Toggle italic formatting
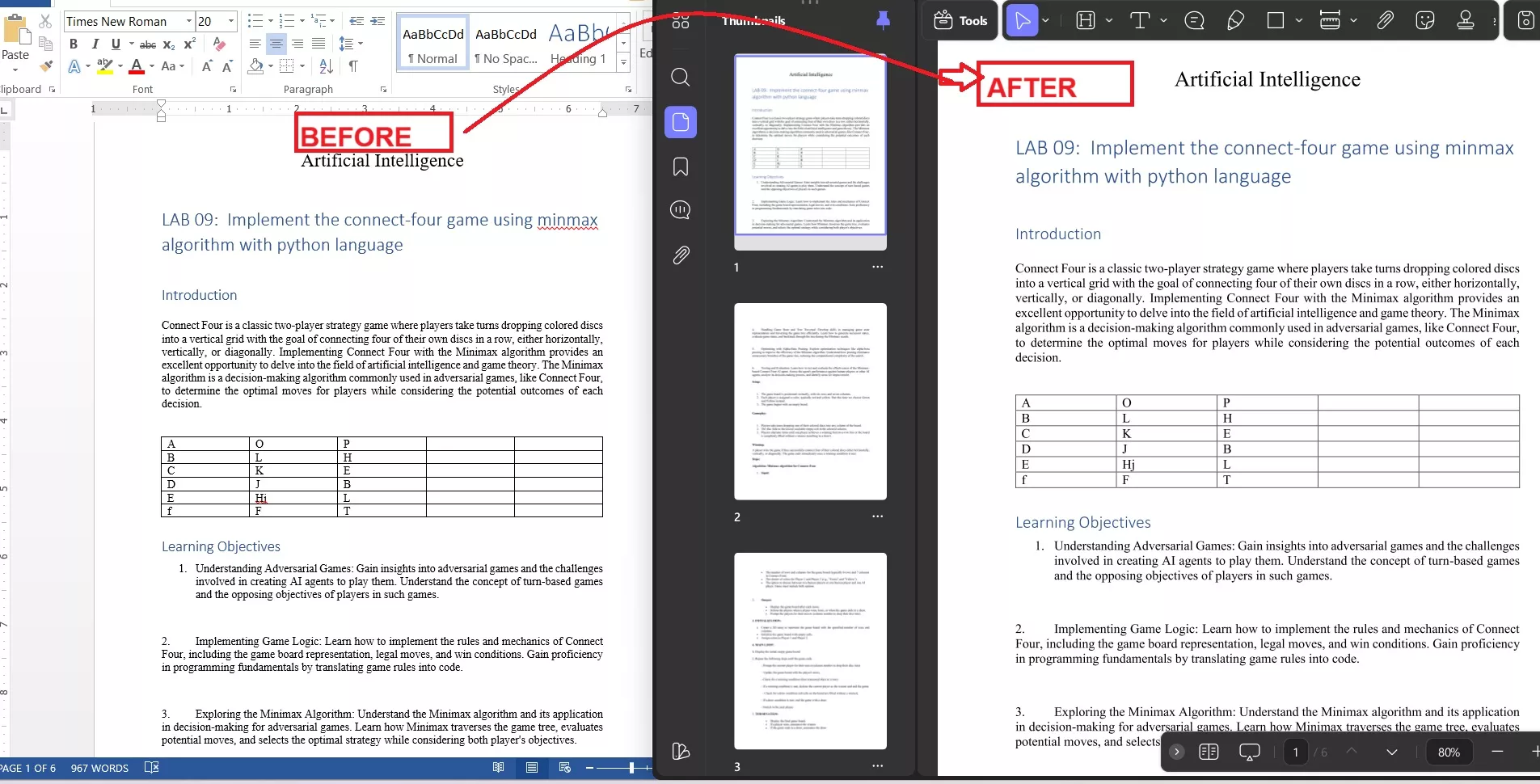This screenshot has width=1540, height=784. coord(95,44)
